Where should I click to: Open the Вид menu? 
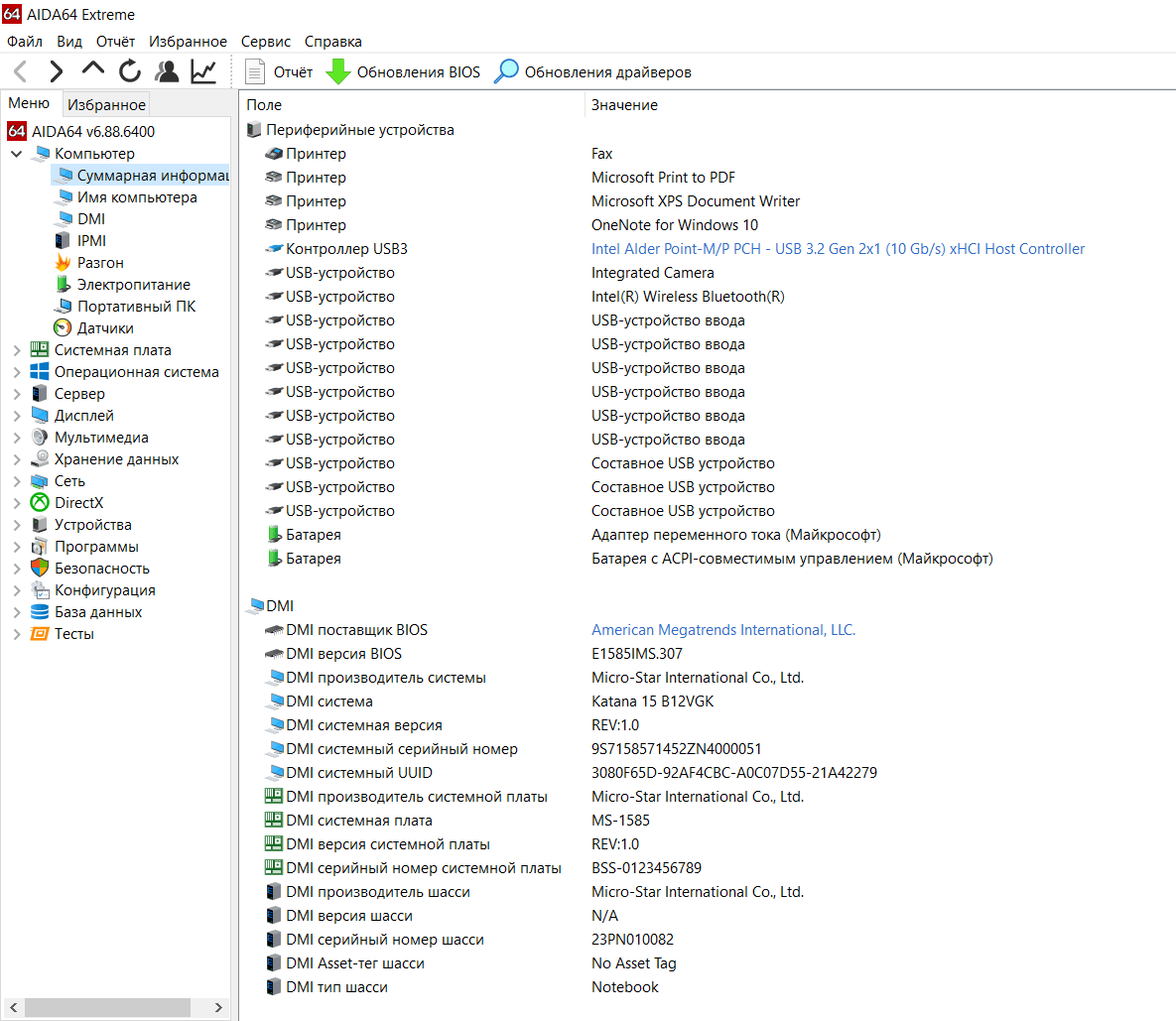(x=69, y=42)
